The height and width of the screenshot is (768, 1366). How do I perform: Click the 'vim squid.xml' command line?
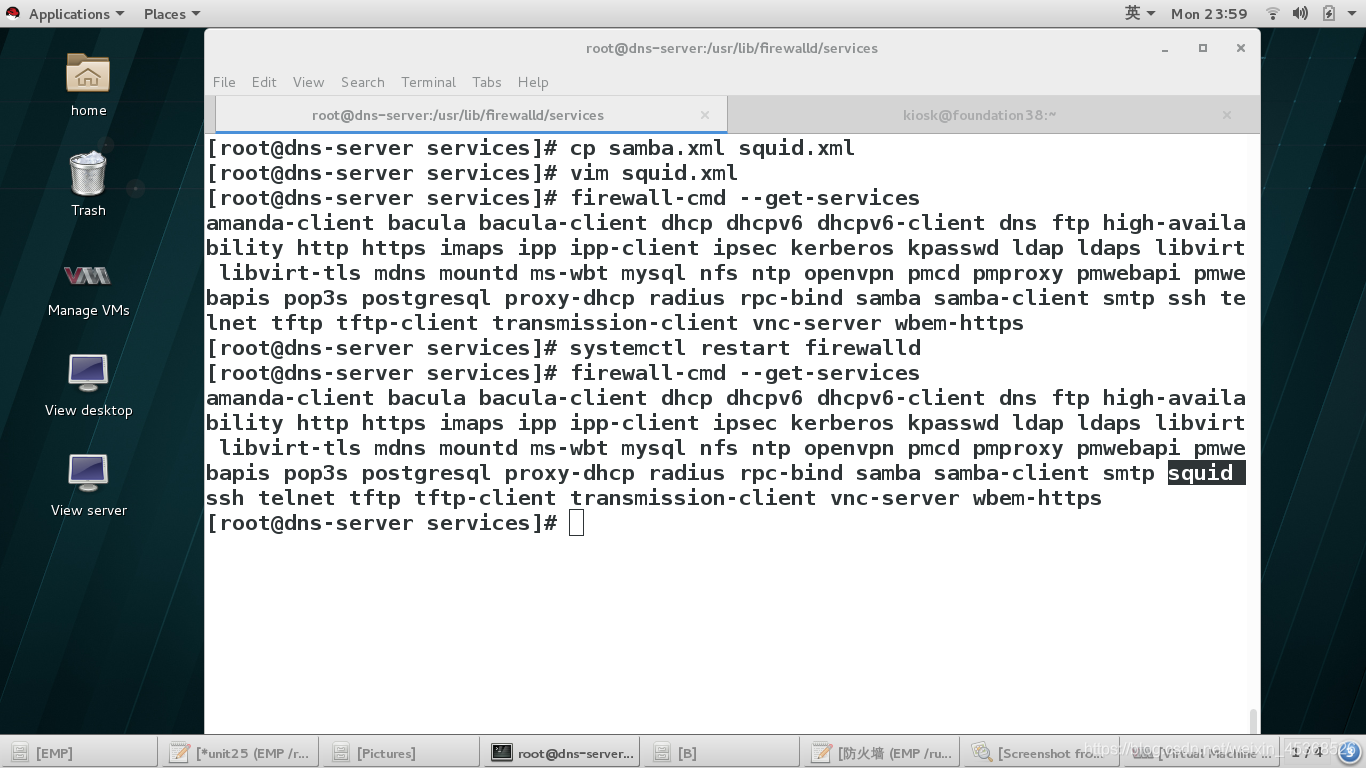(654, 173)
